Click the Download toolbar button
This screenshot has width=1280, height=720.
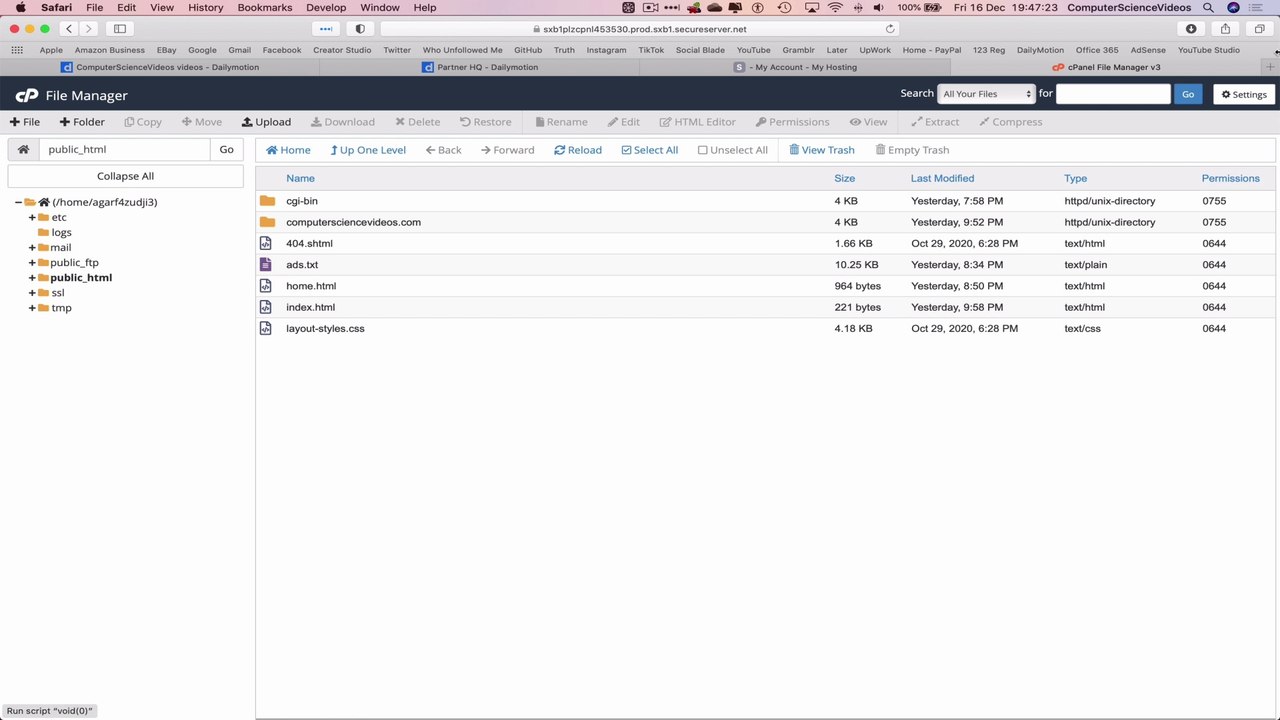tap(343, 122)
